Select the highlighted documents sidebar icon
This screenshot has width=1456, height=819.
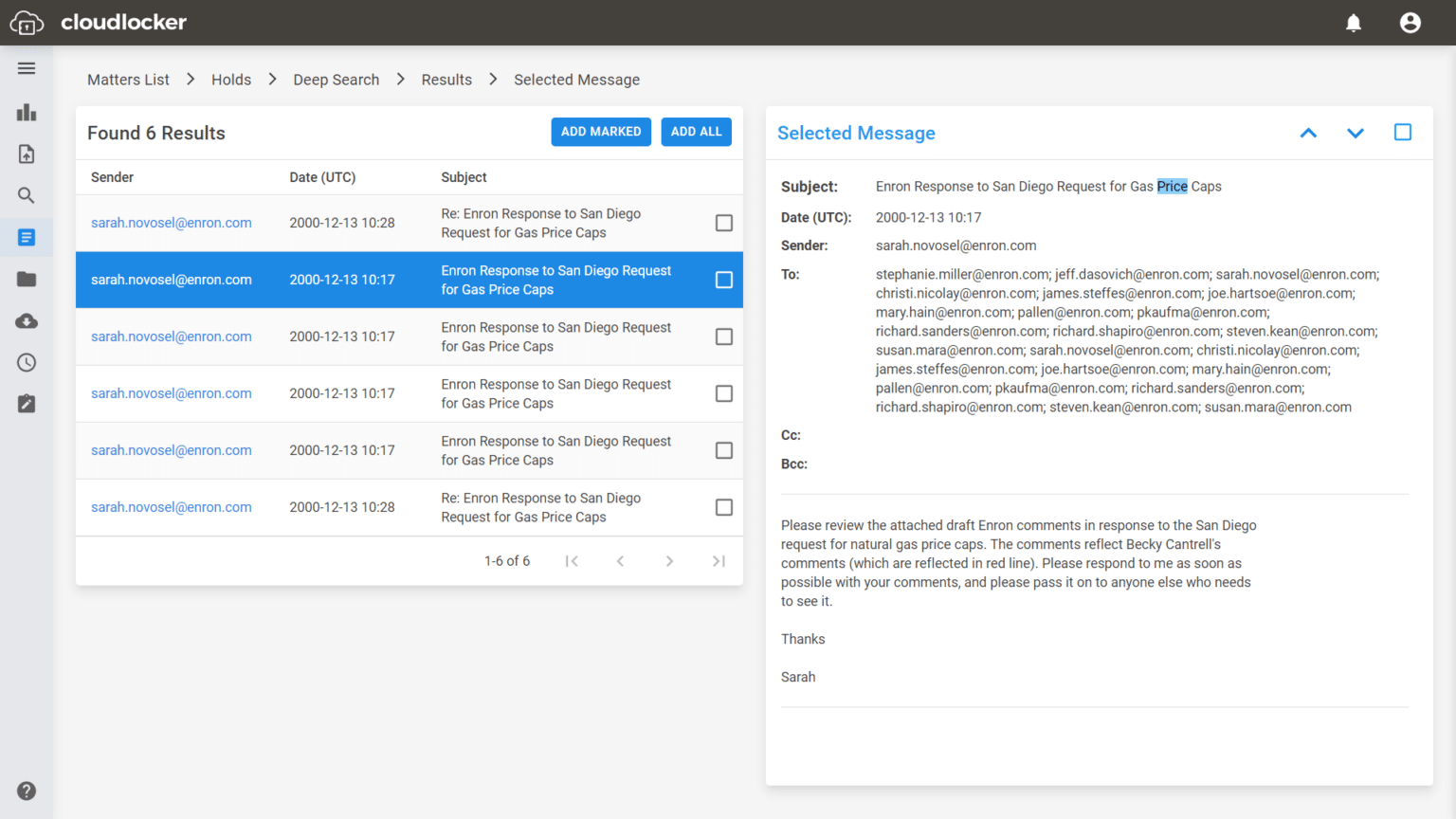point(26,237)
